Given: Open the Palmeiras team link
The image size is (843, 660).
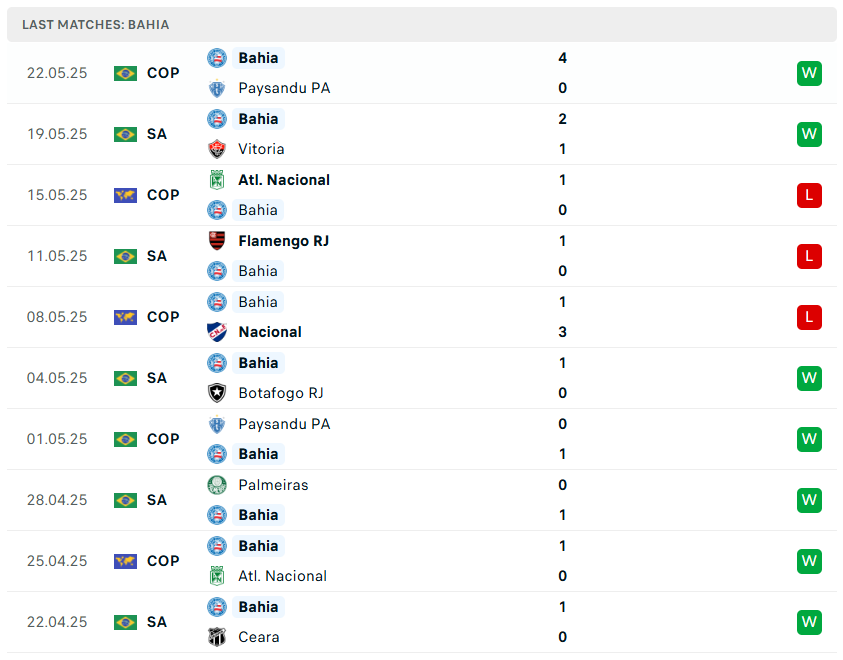Looking at the screenshot, I should coord(273,485).
